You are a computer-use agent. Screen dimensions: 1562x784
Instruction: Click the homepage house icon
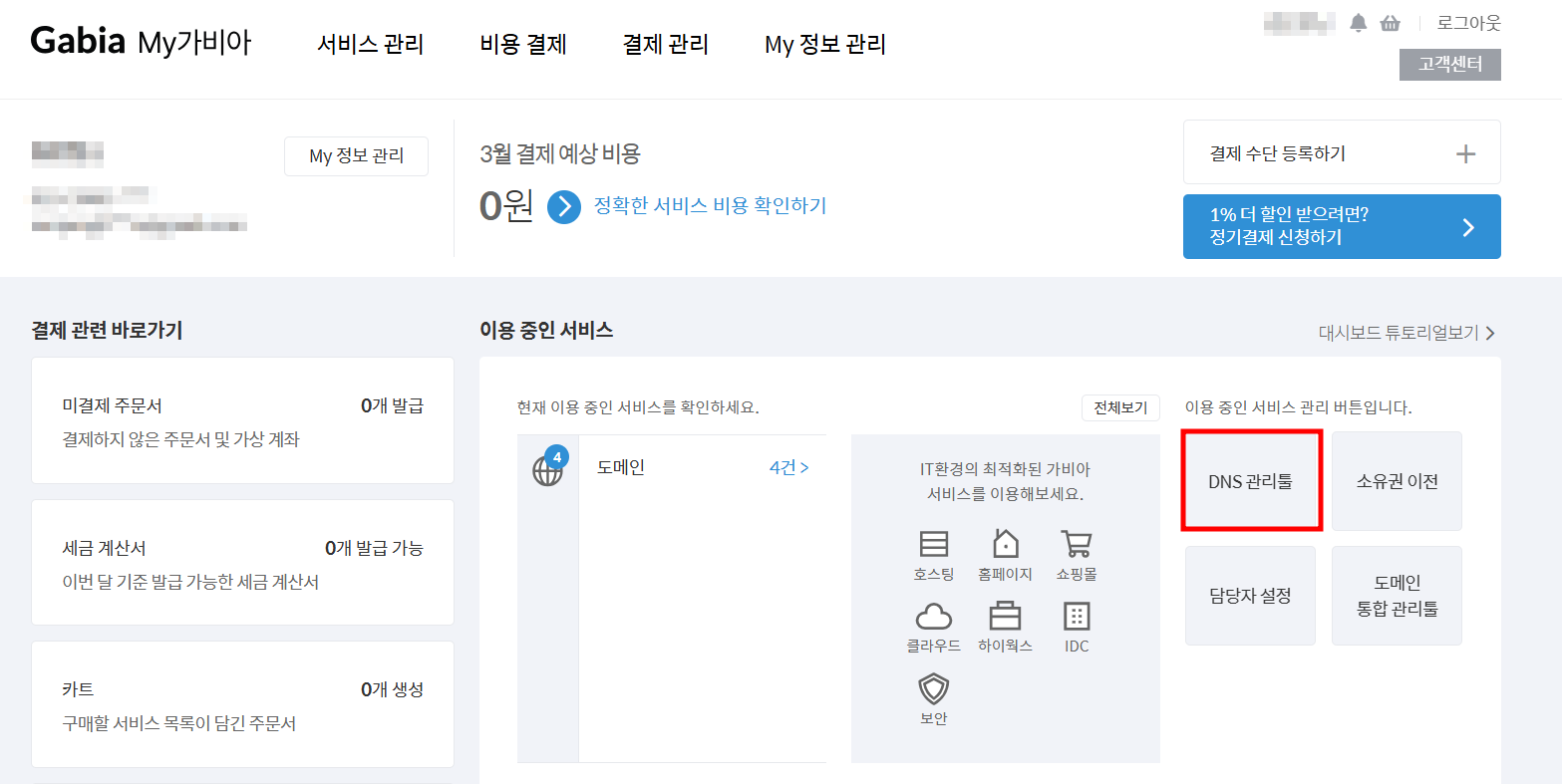[1005, 544]
